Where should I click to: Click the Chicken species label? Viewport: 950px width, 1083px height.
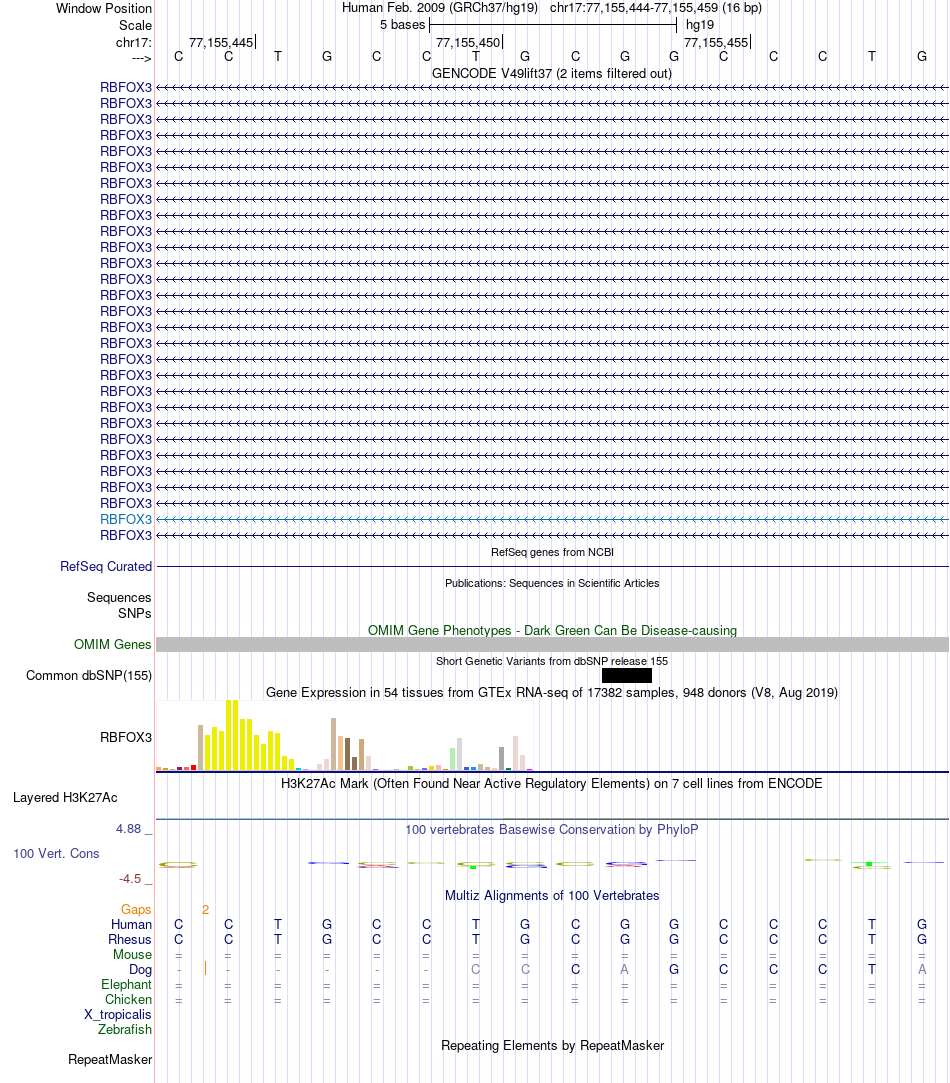click(x=128, y=999)
